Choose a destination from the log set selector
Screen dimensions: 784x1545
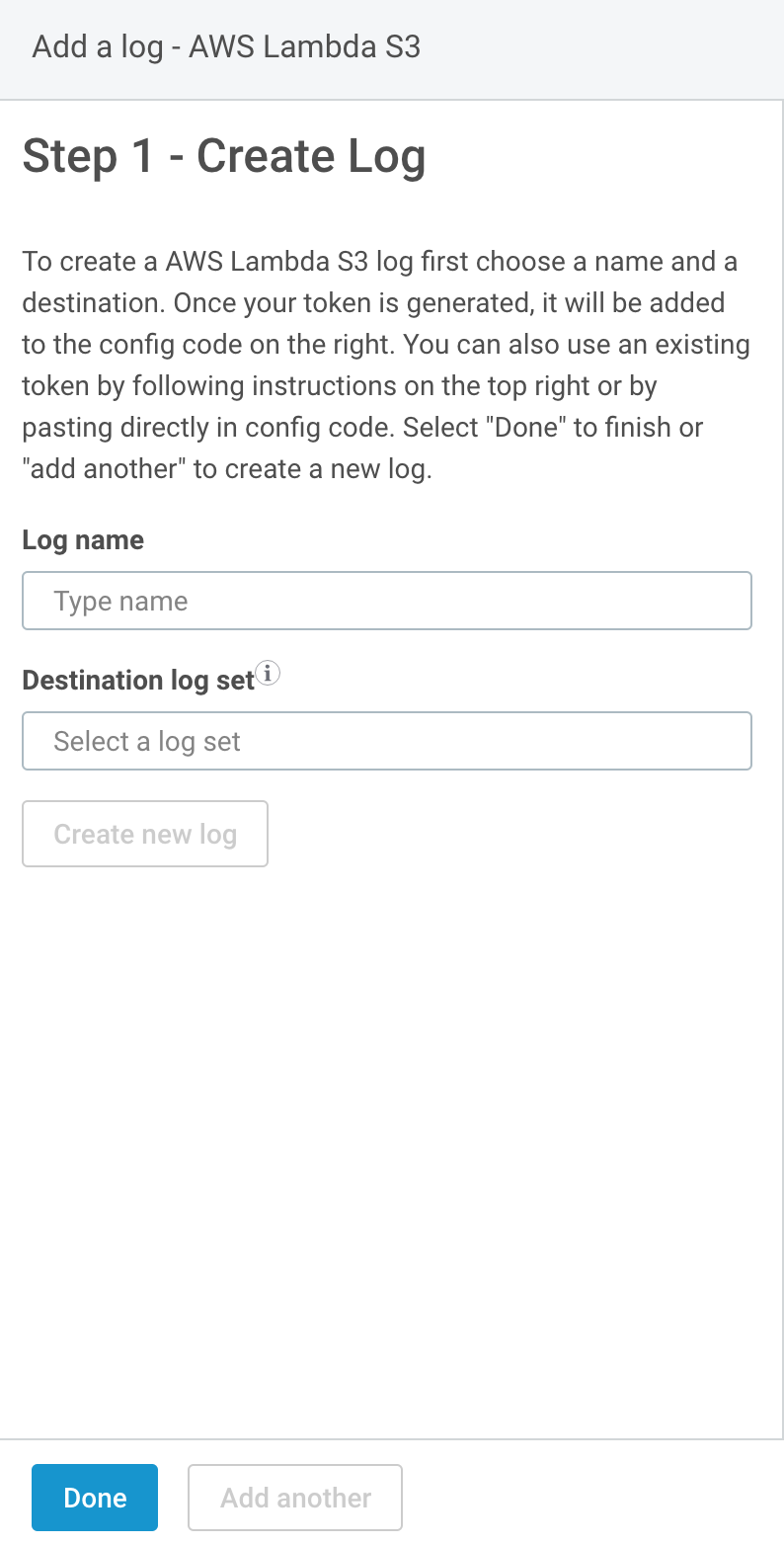[x=387, y=741]
